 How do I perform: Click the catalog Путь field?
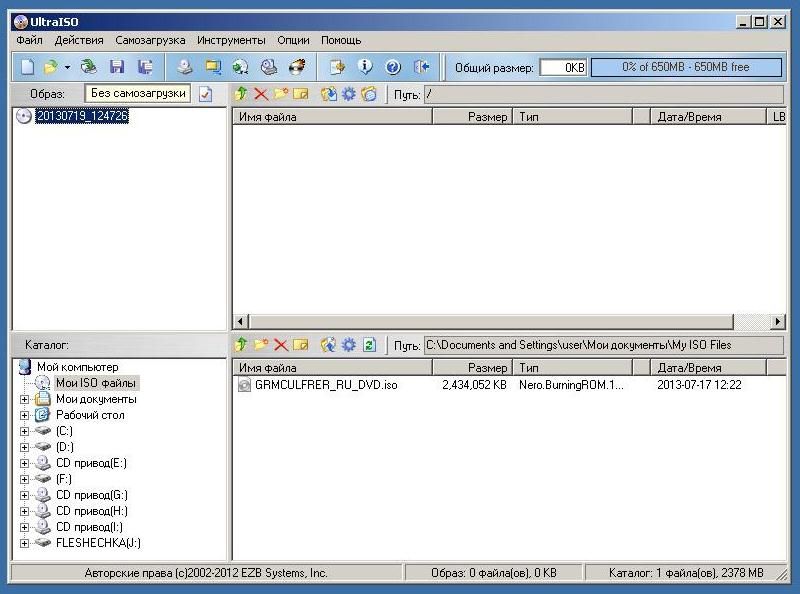coord(604,345)
